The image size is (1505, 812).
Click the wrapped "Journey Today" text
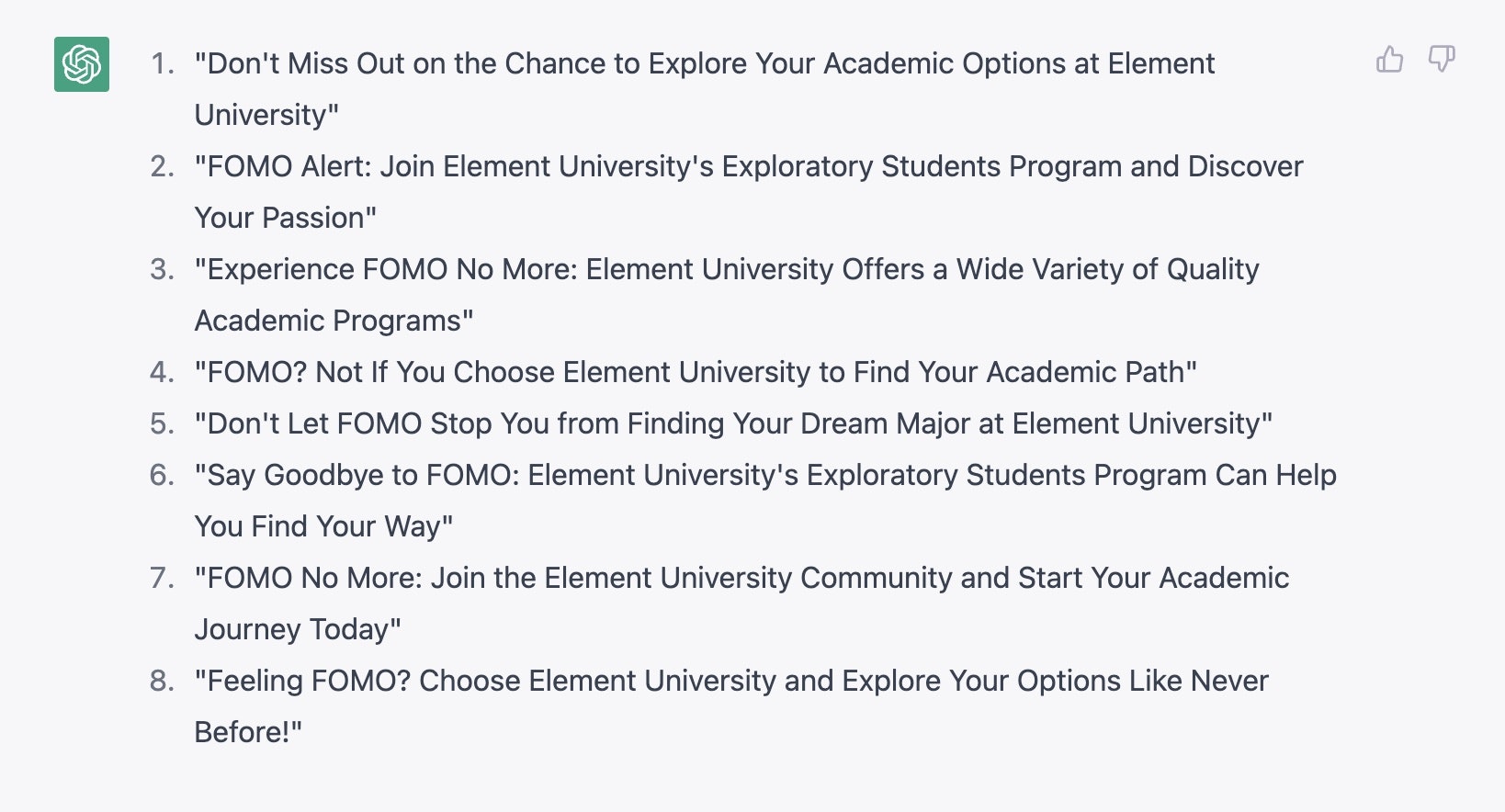point(298,629)
